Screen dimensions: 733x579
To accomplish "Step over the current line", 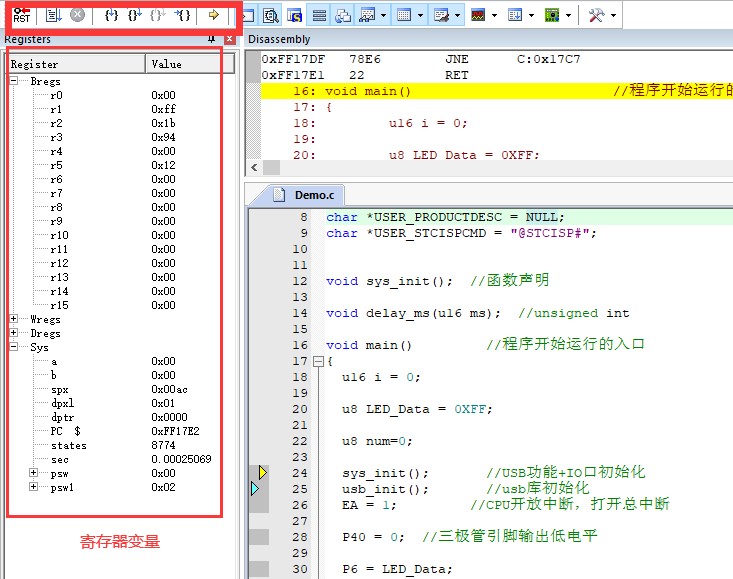I will [x=135, y=15].
